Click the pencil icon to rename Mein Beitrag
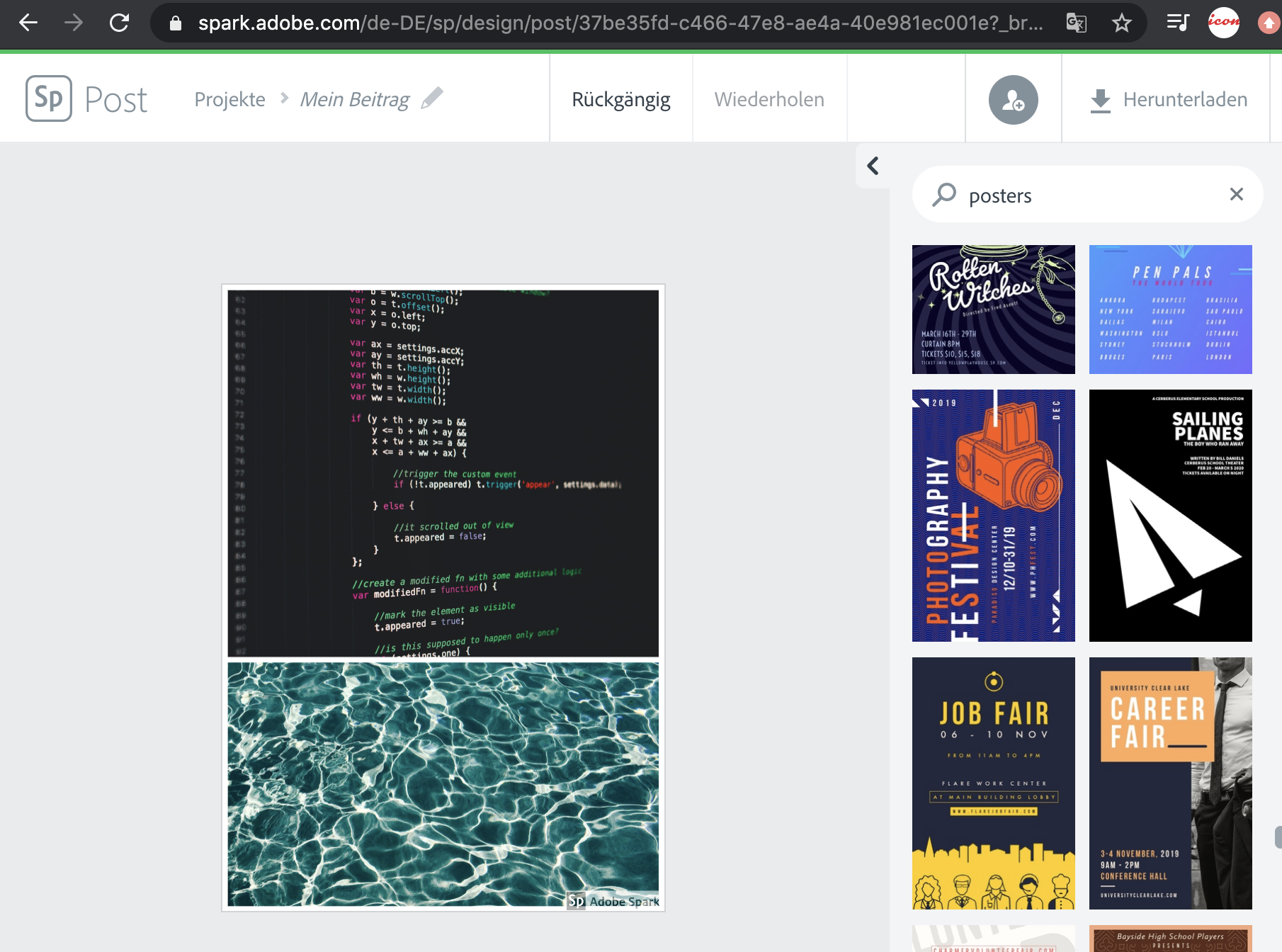 tap(431, 98)
